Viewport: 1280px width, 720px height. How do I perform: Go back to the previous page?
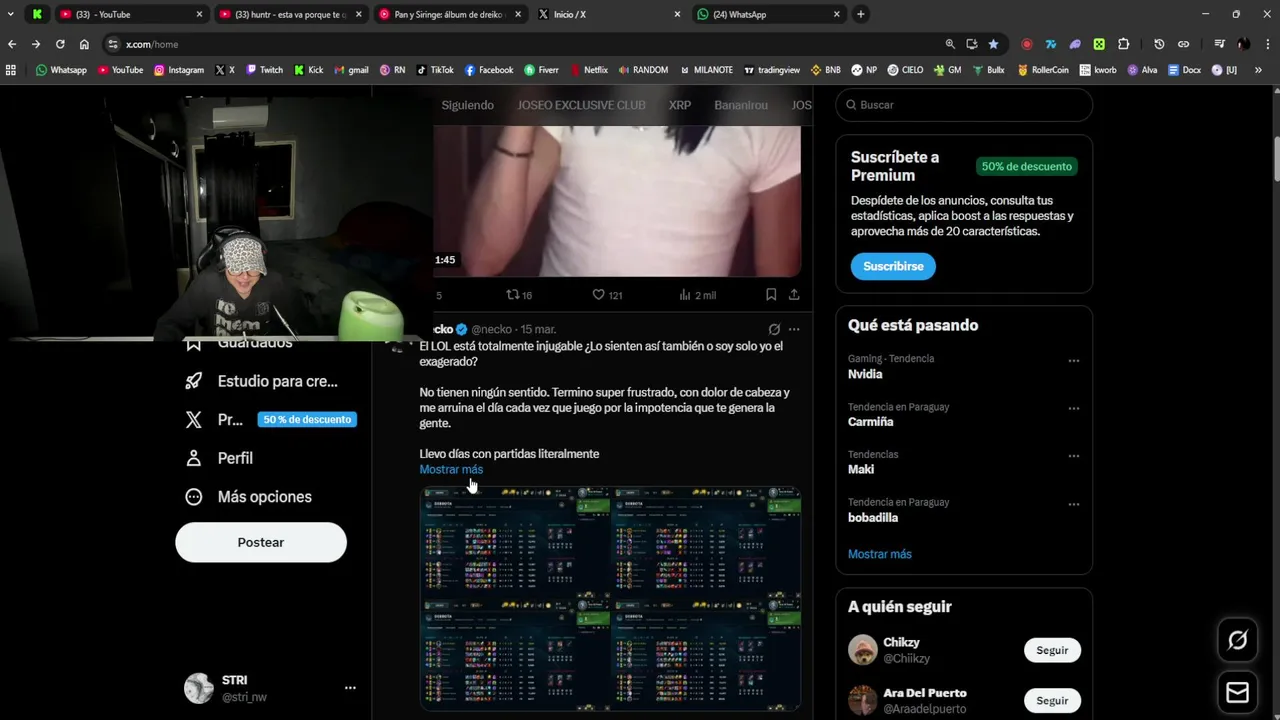12,44
